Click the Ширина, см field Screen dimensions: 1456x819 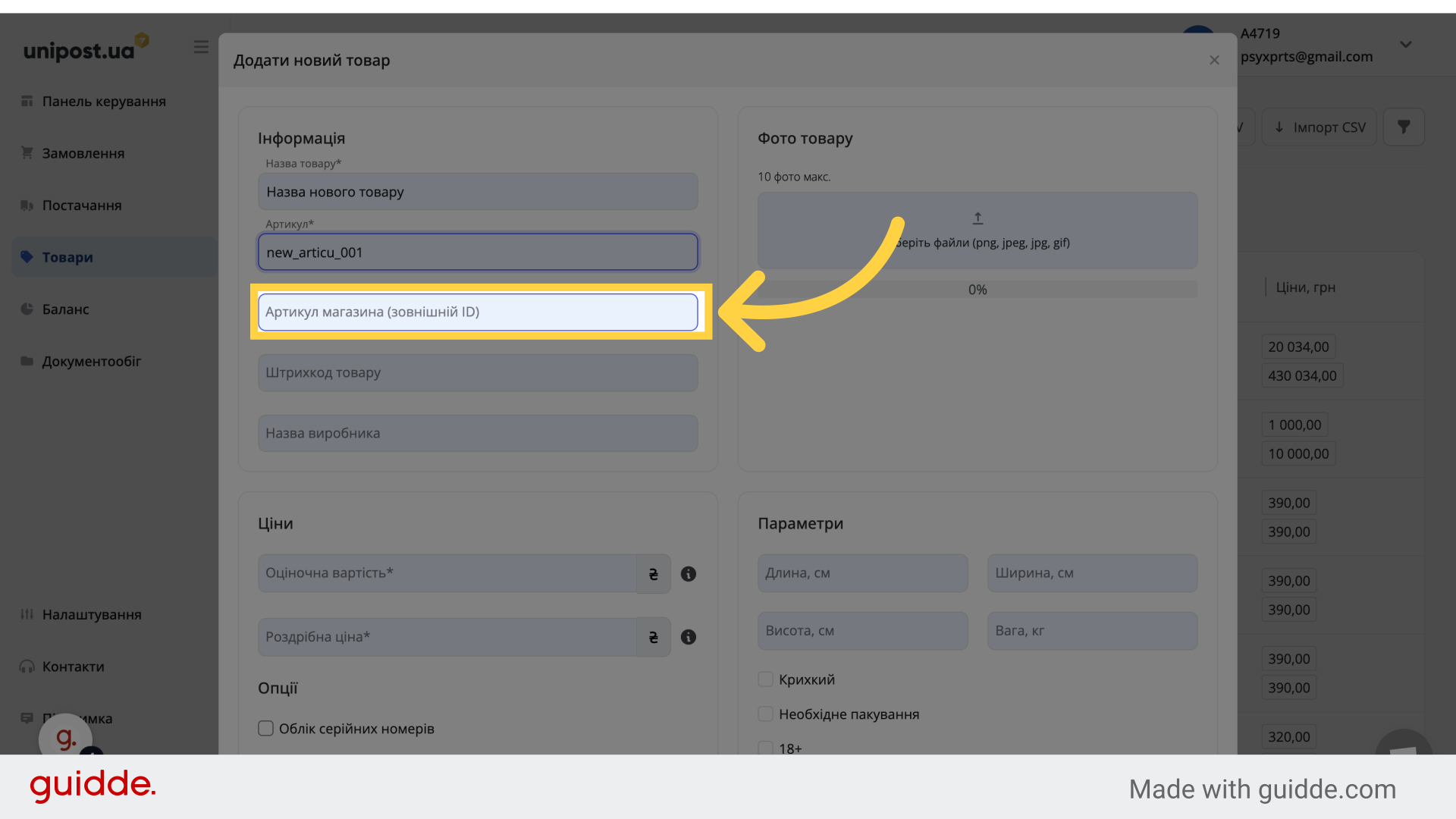tap(1093, 573)
